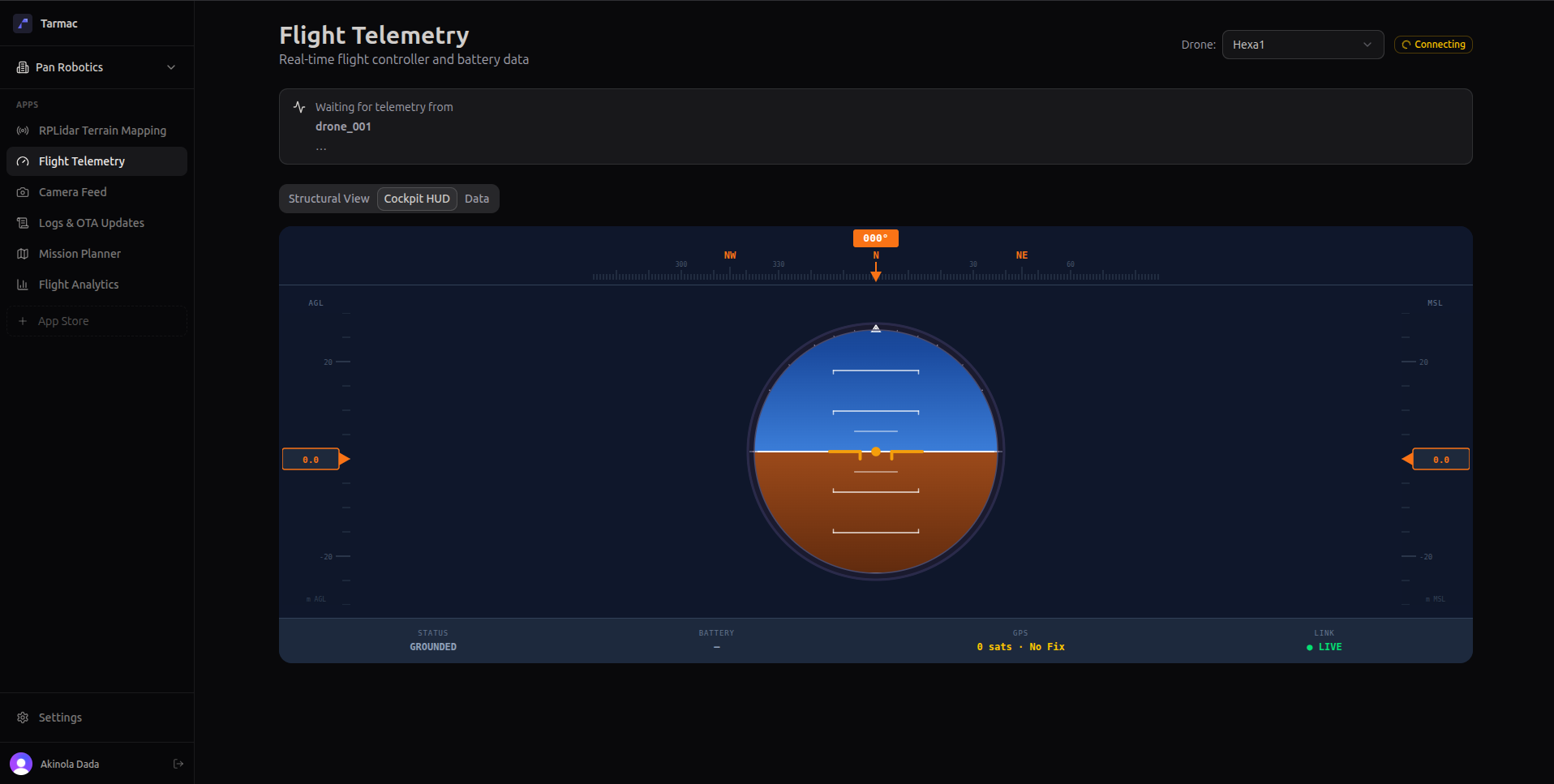Click the GROUNDED status text
The width and height of the screenshot is (1554, 784).
(x=433, y=647)
